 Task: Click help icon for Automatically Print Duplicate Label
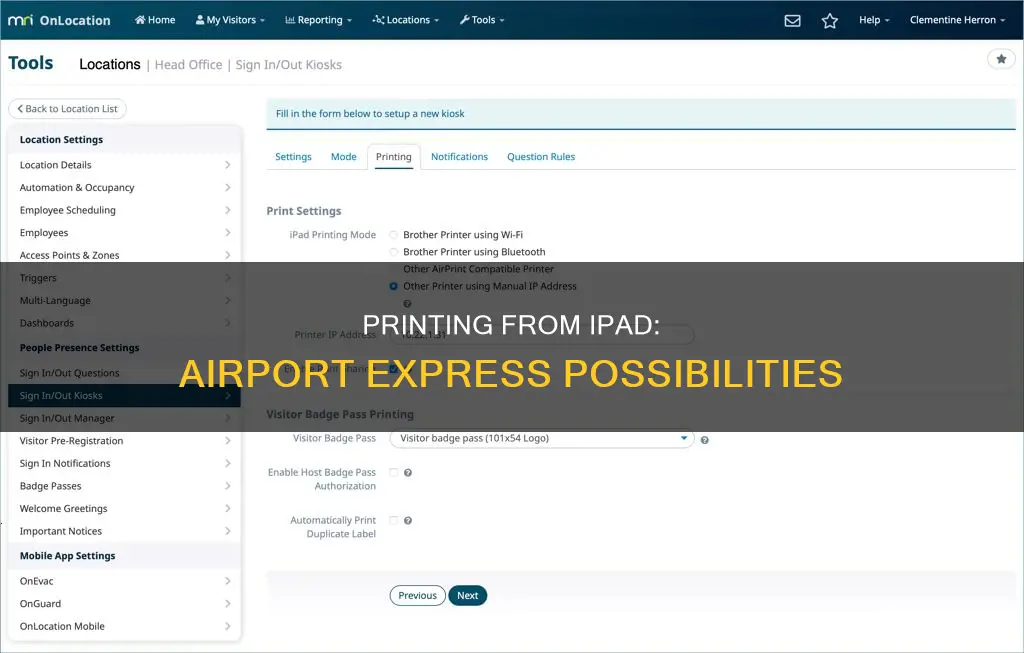click(x=408, y=520)
